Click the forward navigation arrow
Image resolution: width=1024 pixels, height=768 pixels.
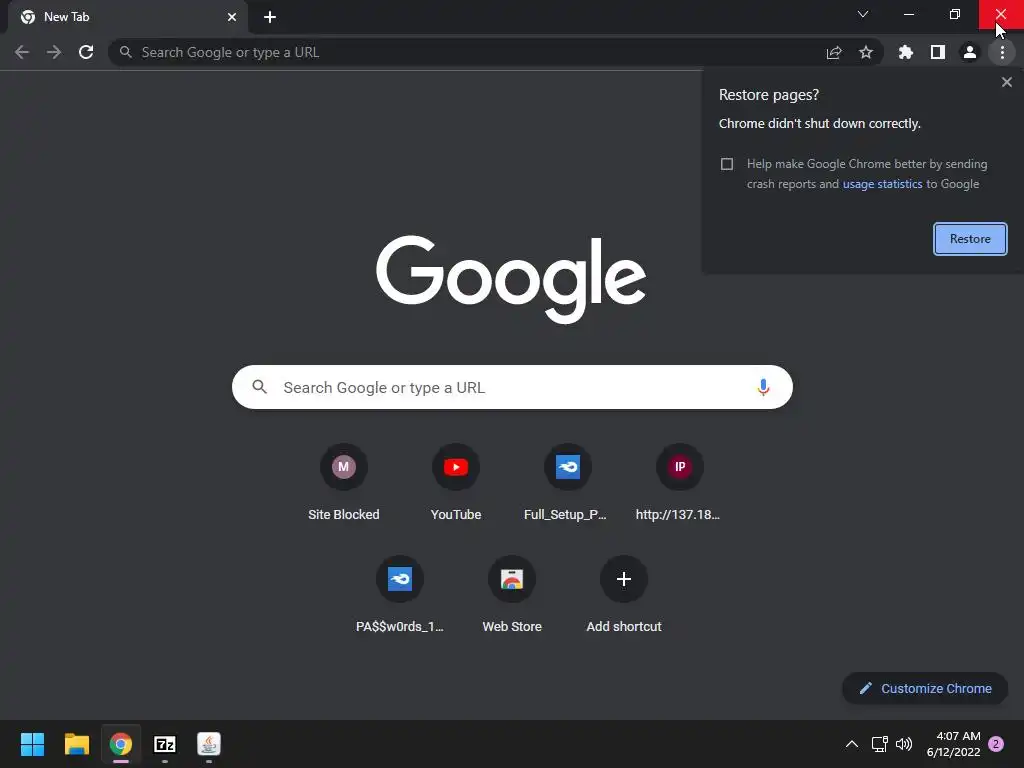point(54,52)
